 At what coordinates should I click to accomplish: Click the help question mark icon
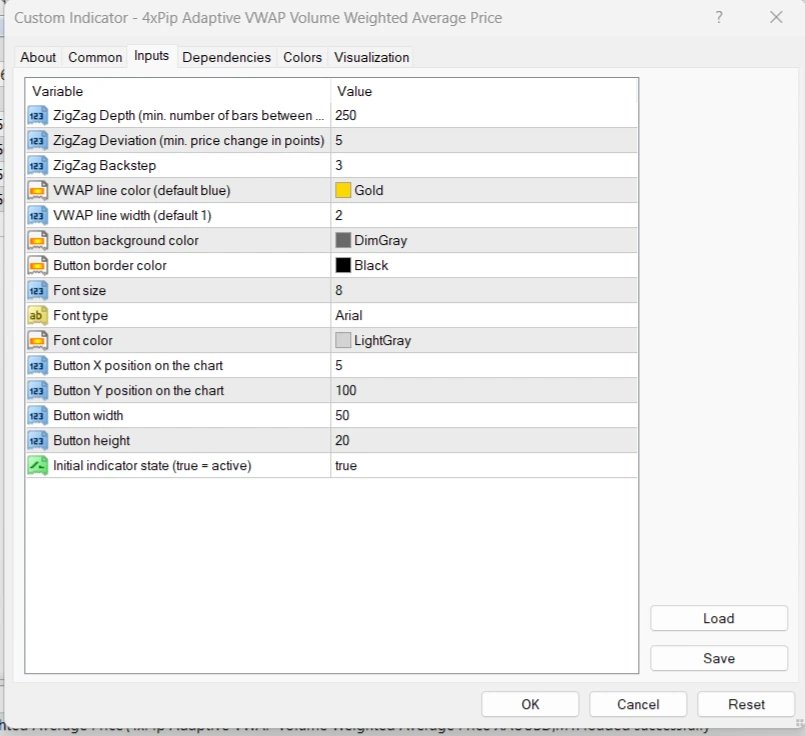point(720,18)
